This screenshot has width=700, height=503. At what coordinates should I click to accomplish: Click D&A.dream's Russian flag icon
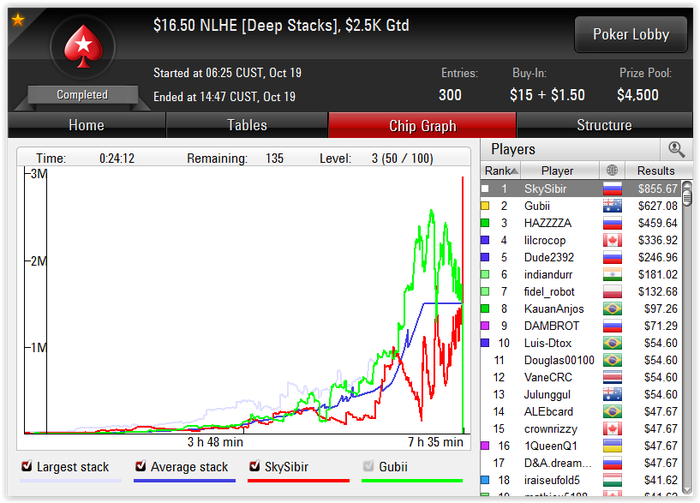[612, 463]
